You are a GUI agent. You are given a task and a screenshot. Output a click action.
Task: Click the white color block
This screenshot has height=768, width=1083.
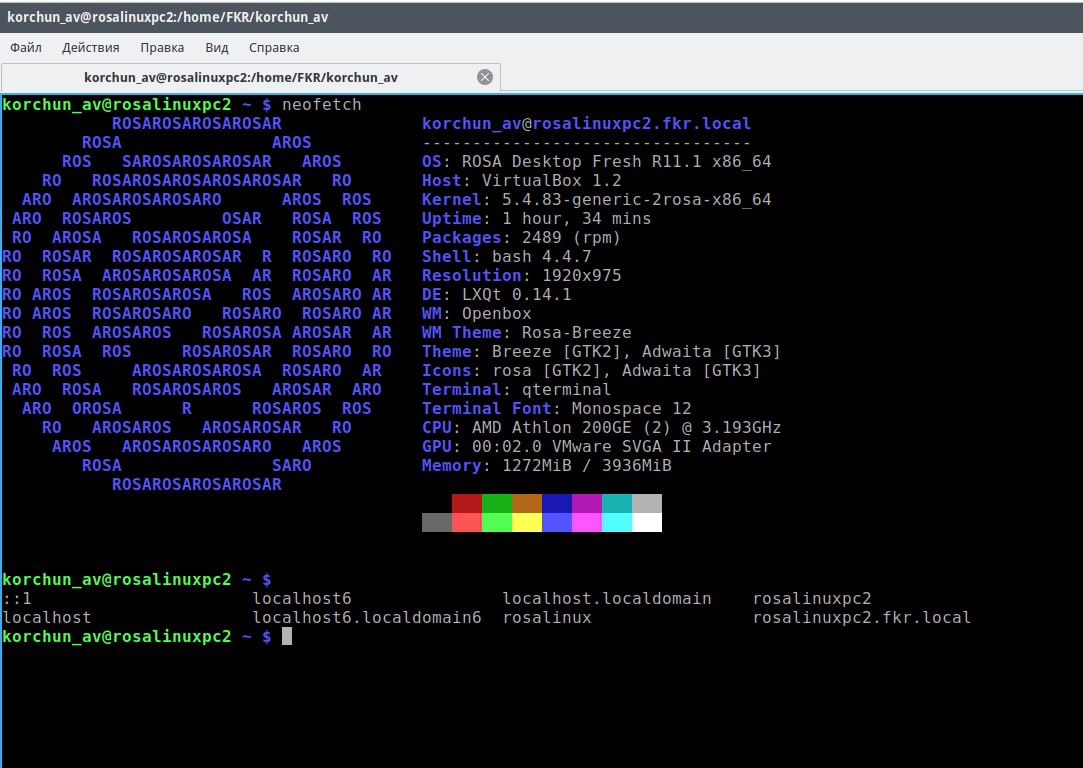[x=647, y=522]
